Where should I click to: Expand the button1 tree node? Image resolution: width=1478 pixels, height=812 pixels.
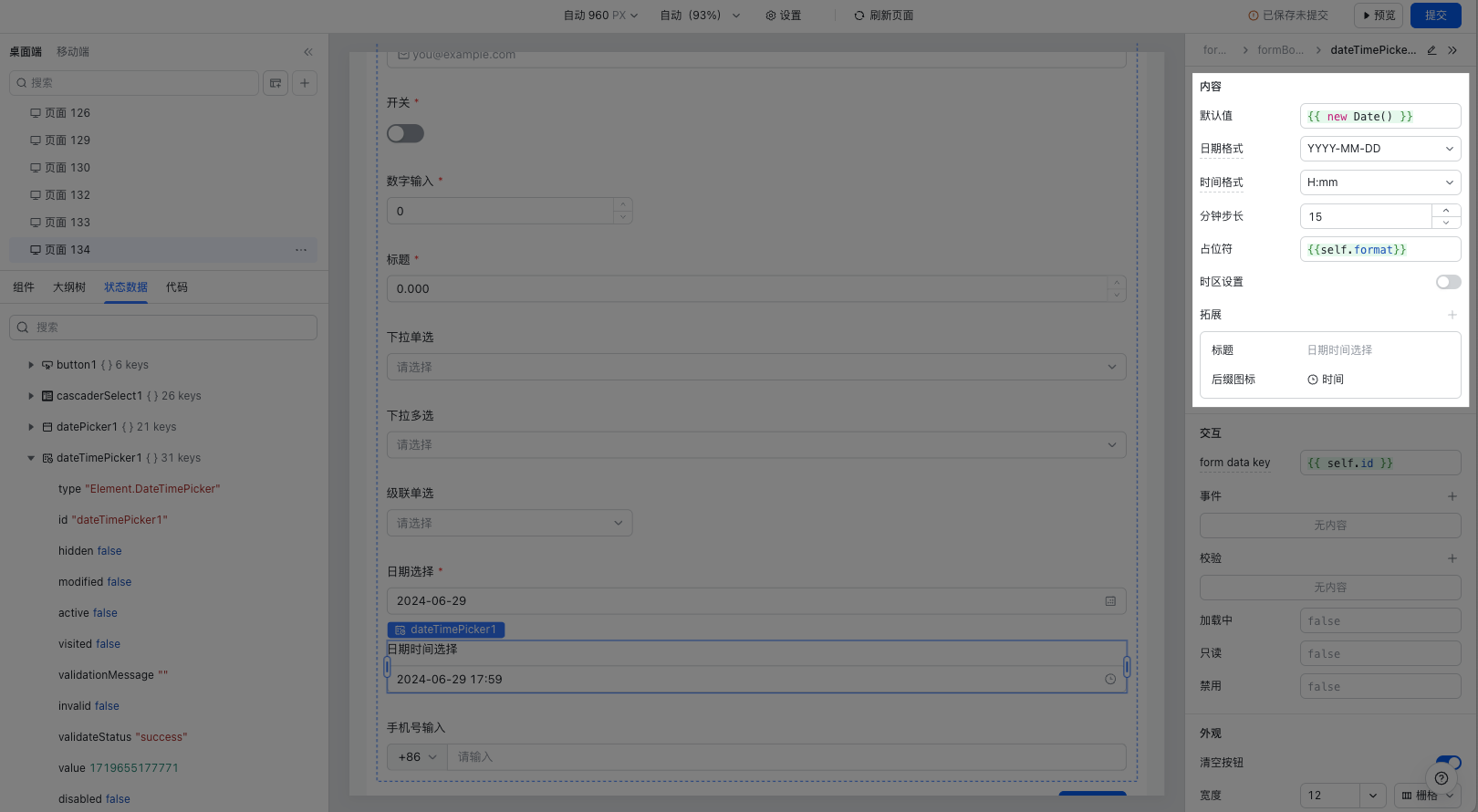[x=31, y=365]
